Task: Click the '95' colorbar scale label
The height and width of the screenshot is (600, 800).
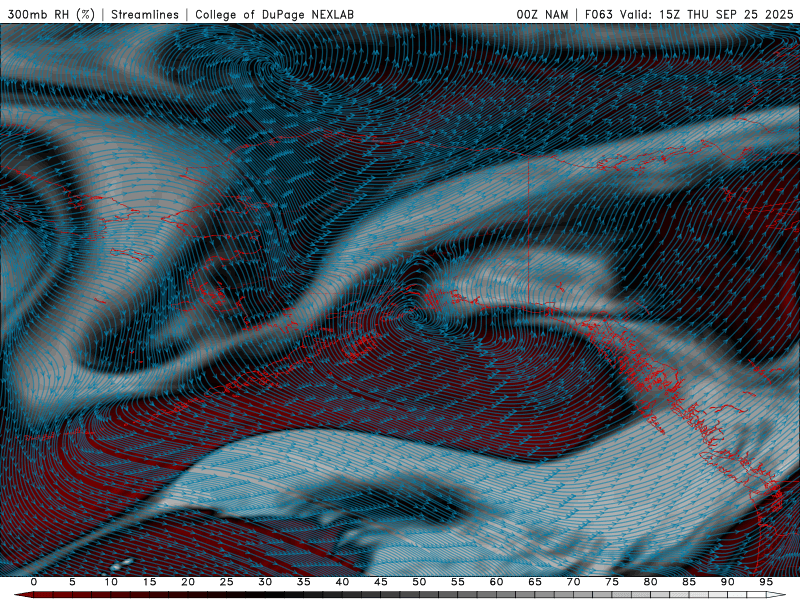Action: [x=766, y=582]
